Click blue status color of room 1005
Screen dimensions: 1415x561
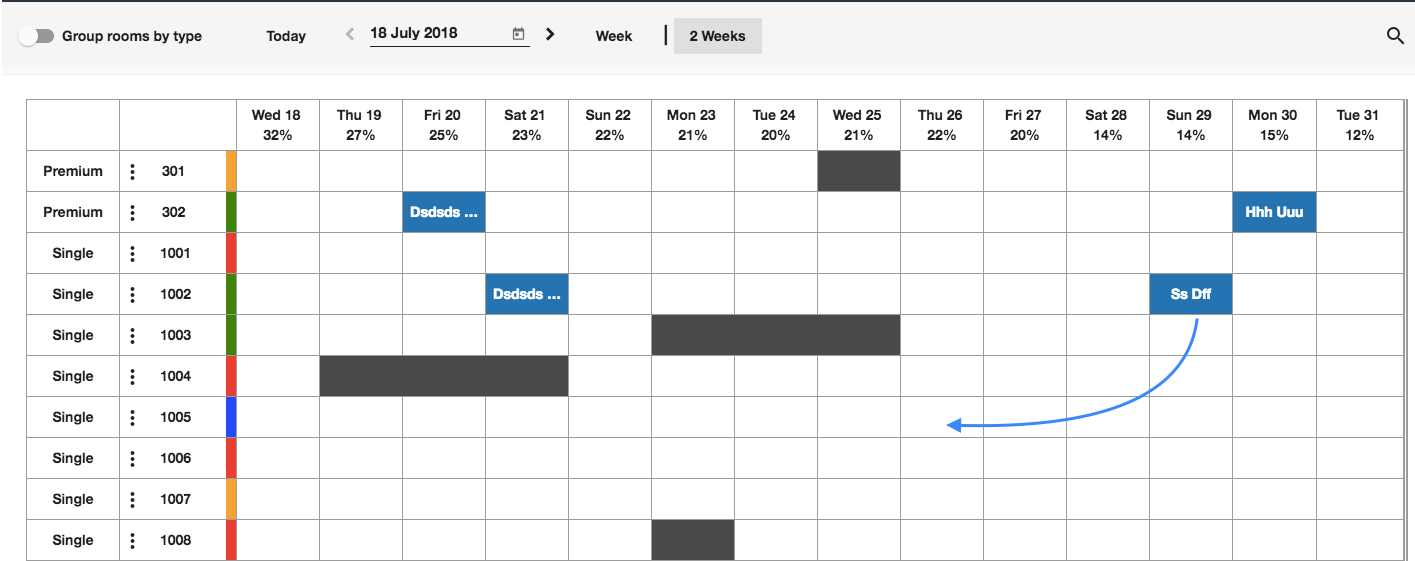pos(231,417)
